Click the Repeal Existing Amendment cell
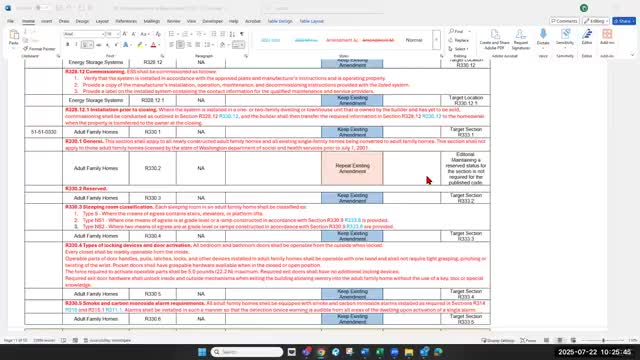The width and height of the screenshot is (640, 360). (352, 168)
